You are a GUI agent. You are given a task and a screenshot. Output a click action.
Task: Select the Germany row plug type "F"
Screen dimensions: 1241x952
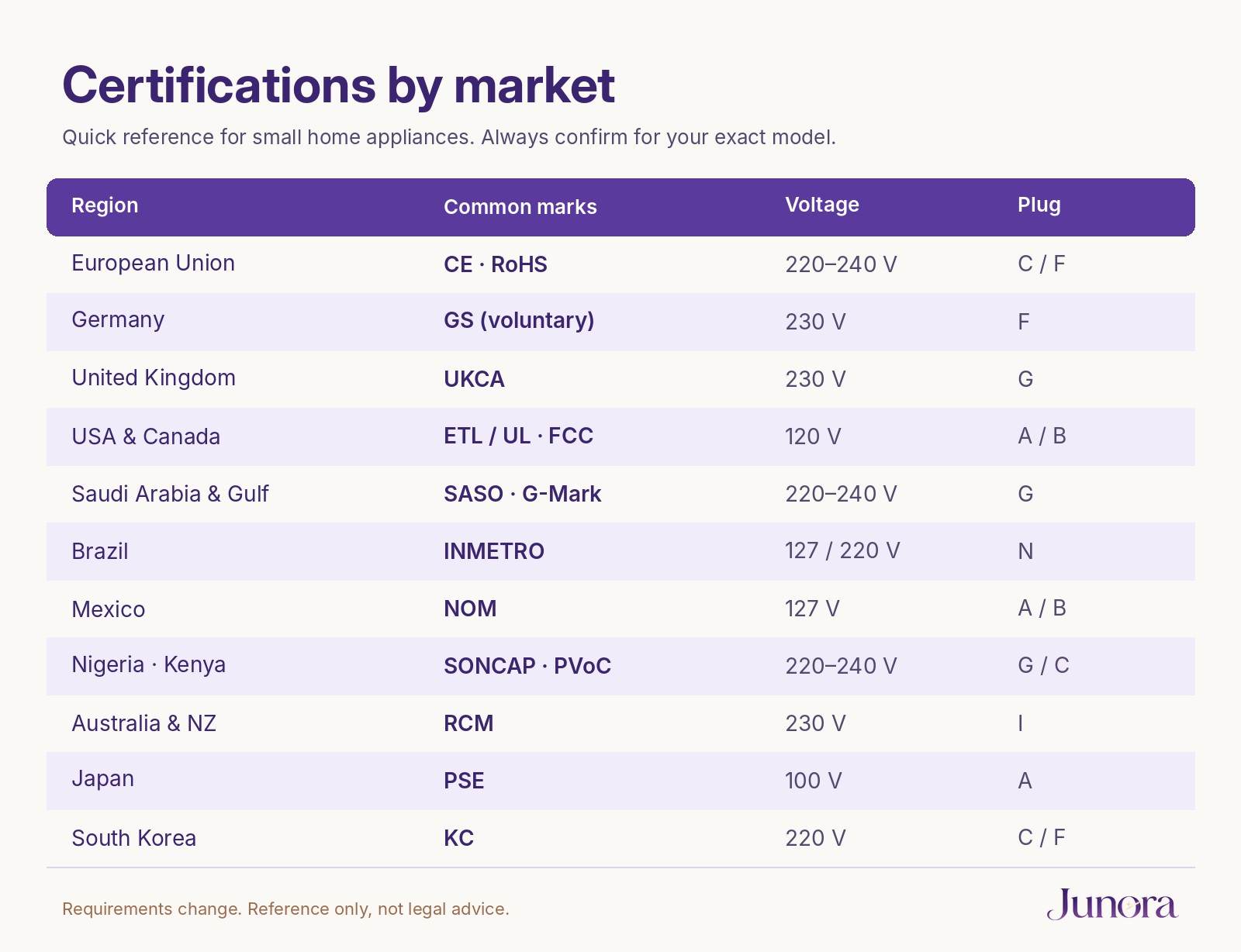point(1024,322)
